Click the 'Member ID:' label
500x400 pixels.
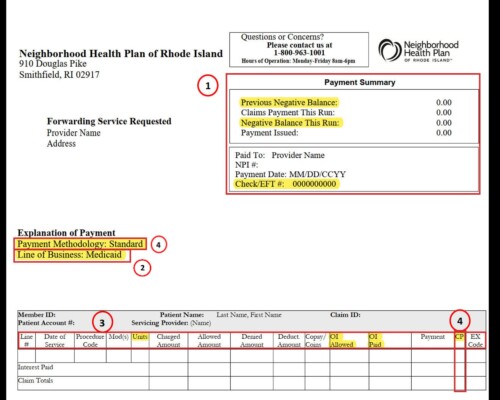point(37,315)
